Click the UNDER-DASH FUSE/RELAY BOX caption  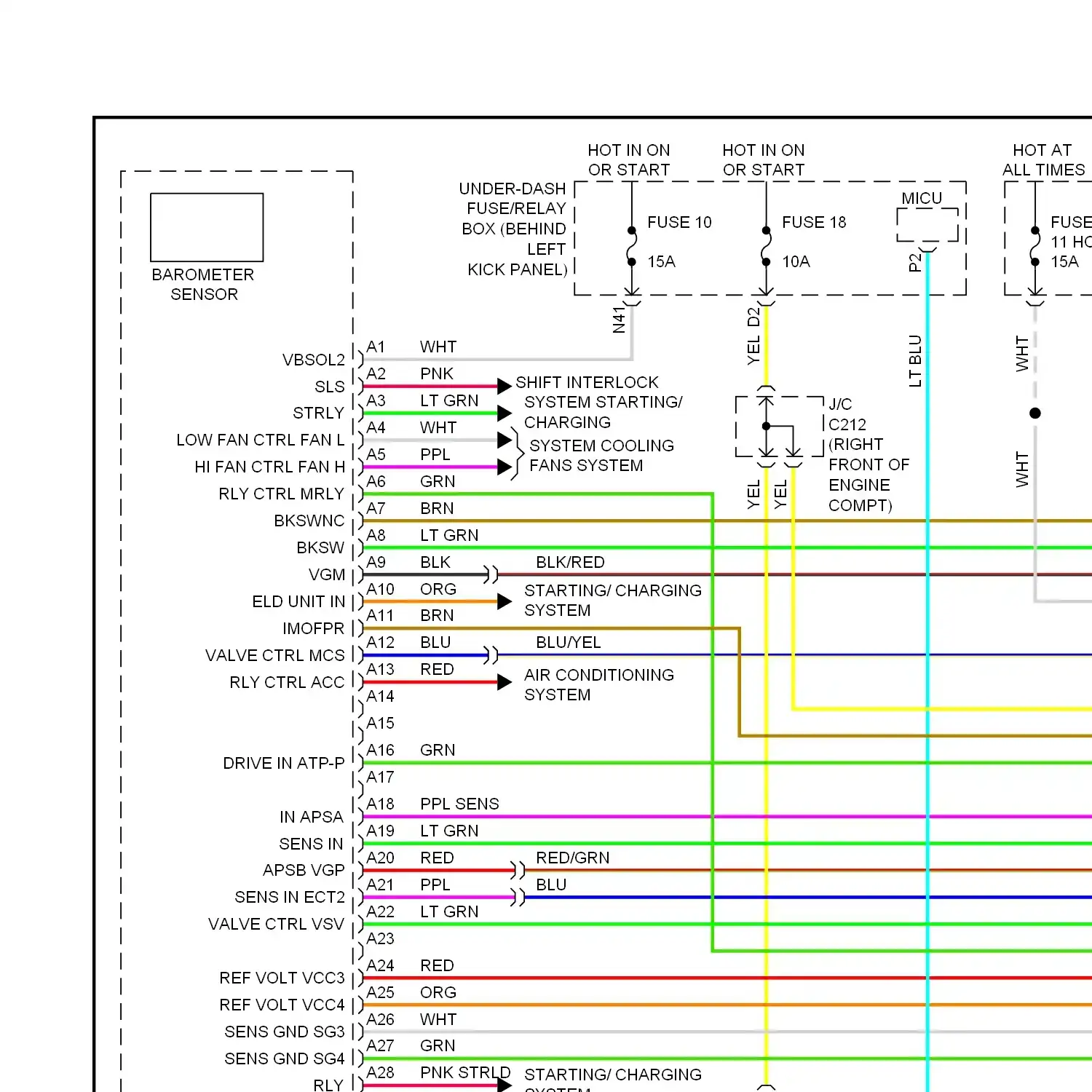pos(513,229)
